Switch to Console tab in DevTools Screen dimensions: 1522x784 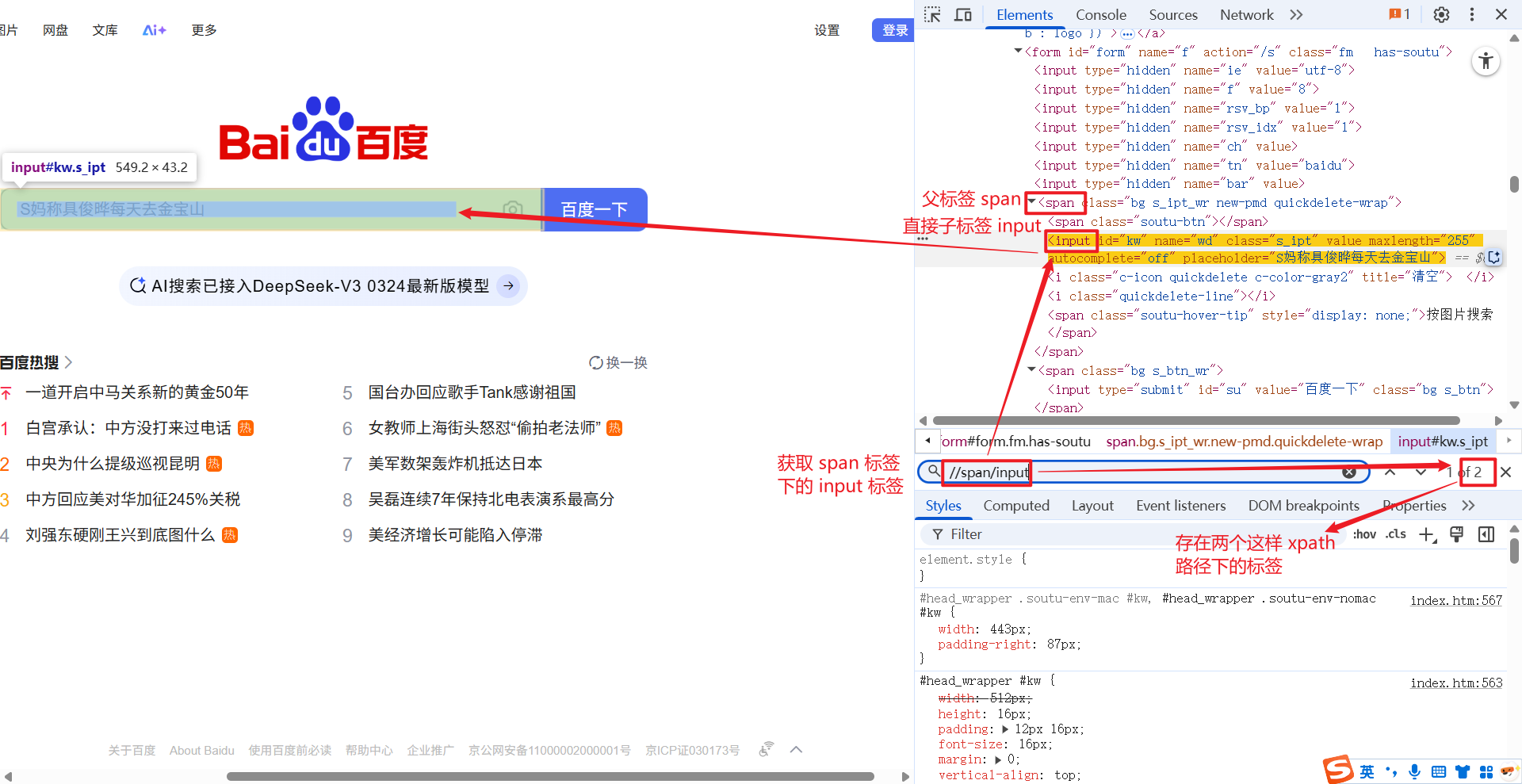click(x=1100, y=14)
